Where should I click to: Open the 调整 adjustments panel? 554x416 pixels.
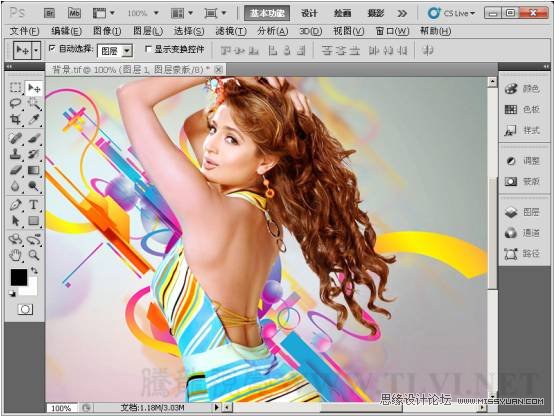(522, 161)
